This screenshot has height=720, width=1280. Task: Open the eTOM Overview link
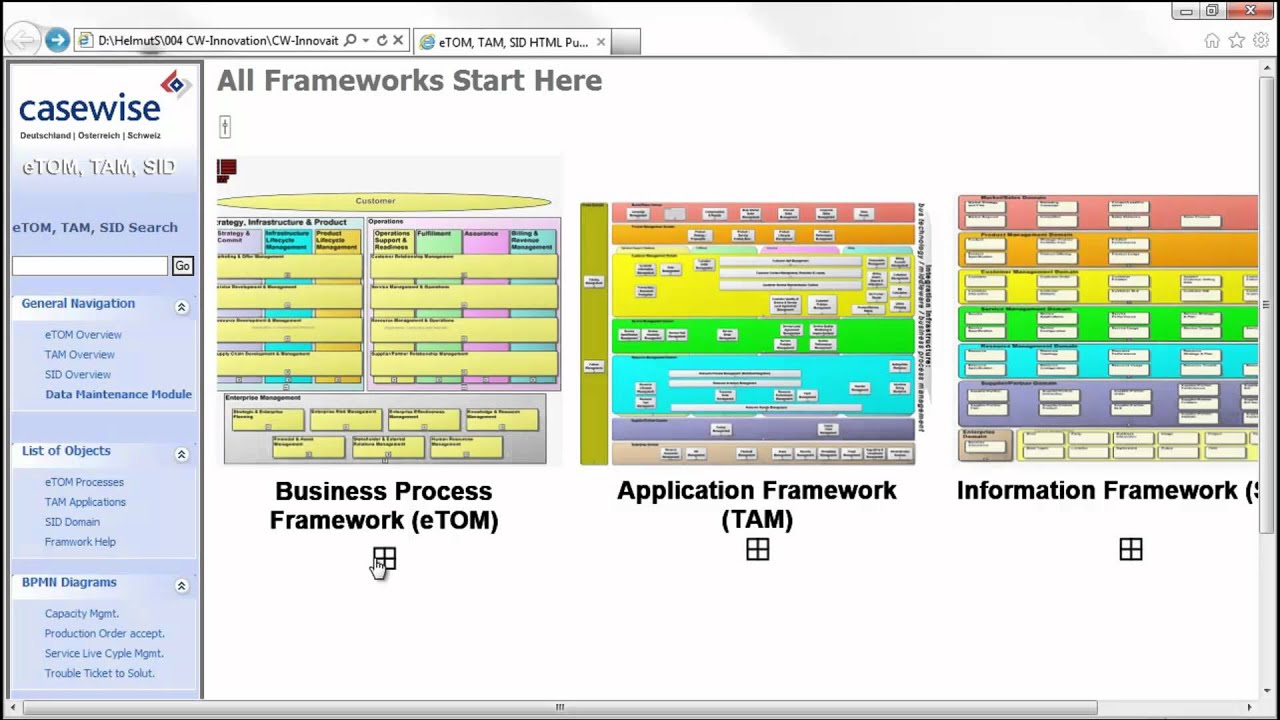click(83, 335)
